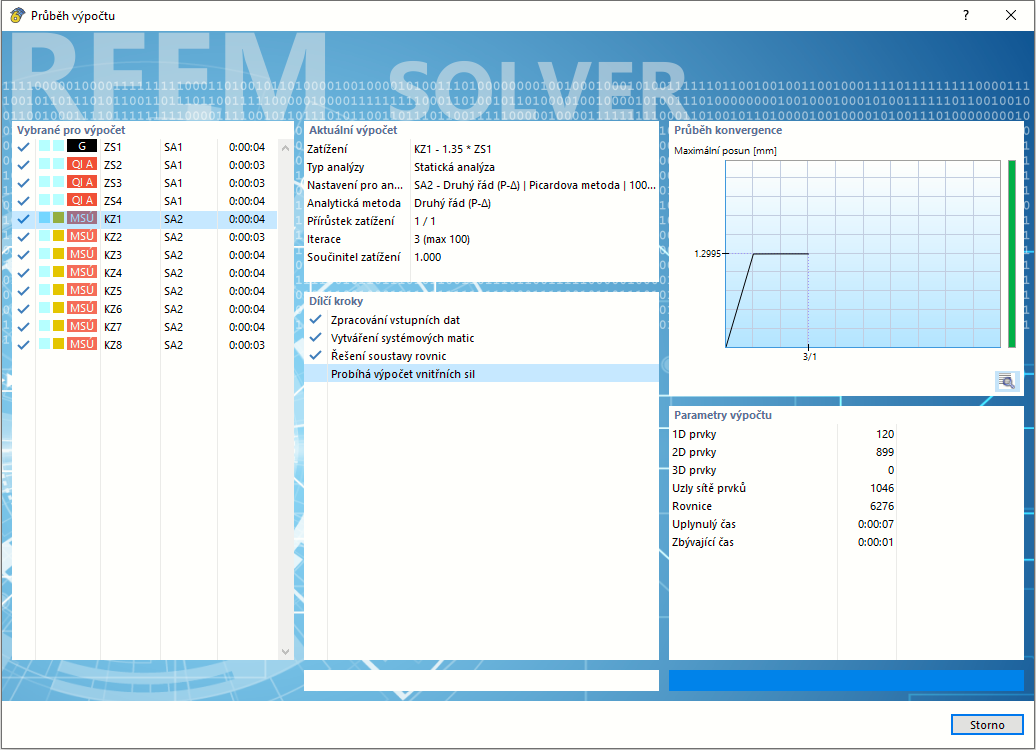Click the Iterace value 3 (max 100)
Image resolution: width=1036 pixels, height=750 pixels.
coord(442,239)
